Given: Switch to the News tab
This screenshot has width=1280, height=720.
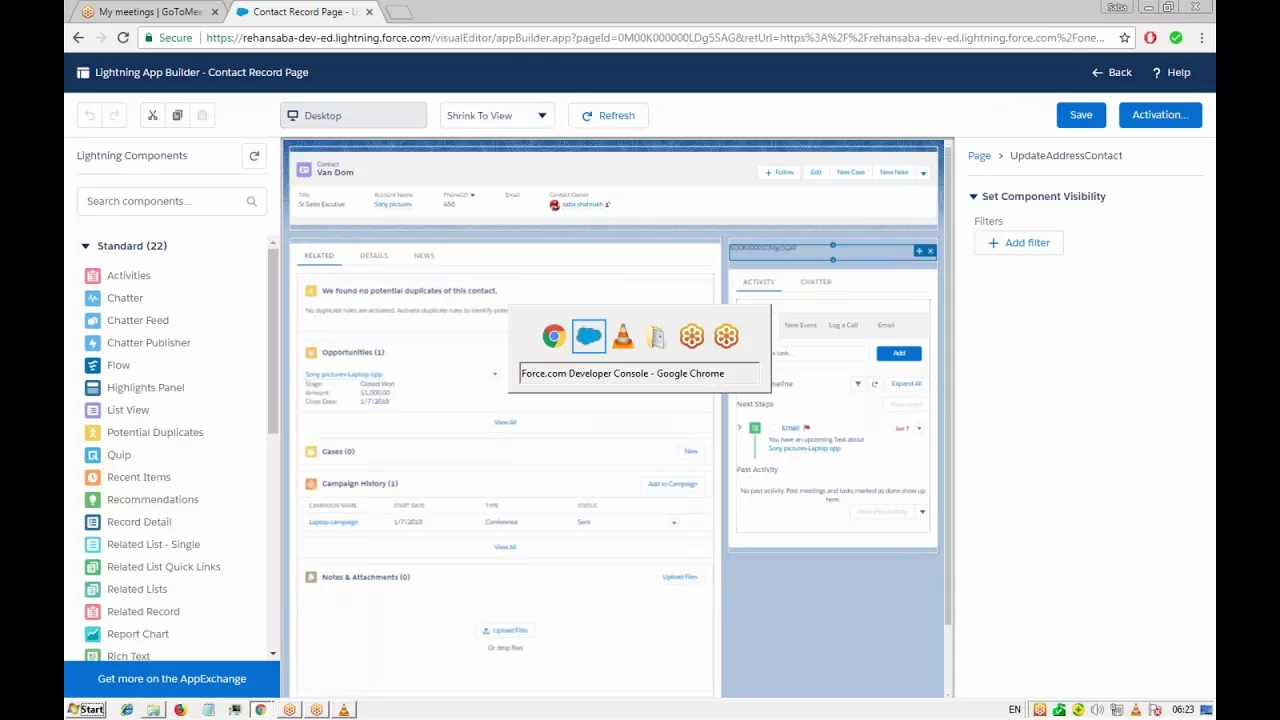Looking at the screenshot, I should [x=424, y=256].
